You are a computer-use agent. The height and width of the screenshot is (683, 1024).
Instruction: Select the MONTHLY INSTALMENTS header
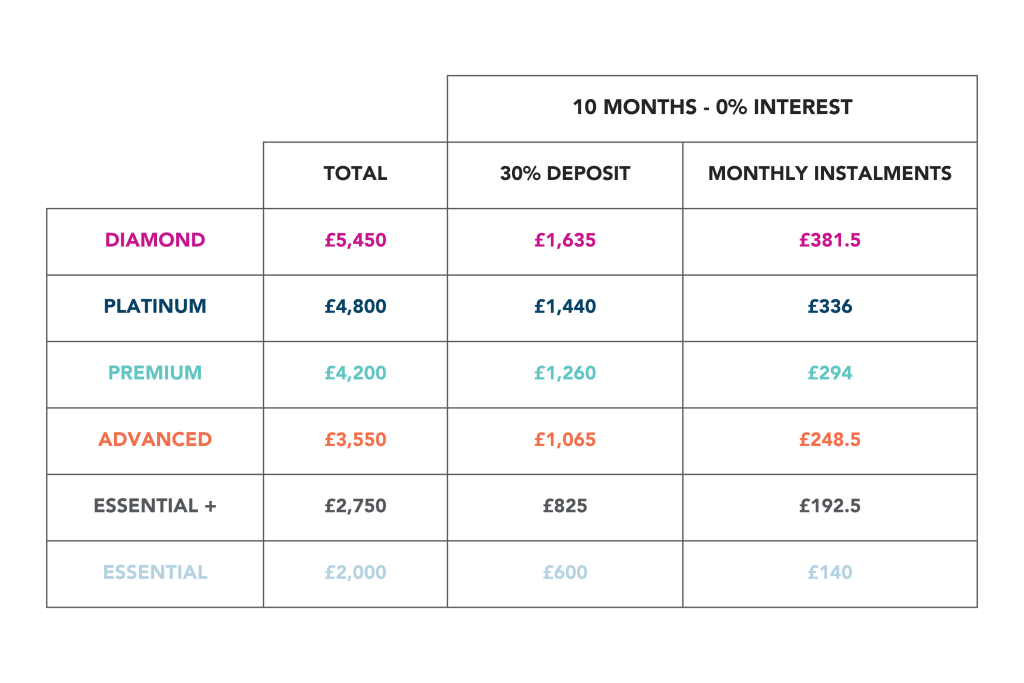(830, 173)
